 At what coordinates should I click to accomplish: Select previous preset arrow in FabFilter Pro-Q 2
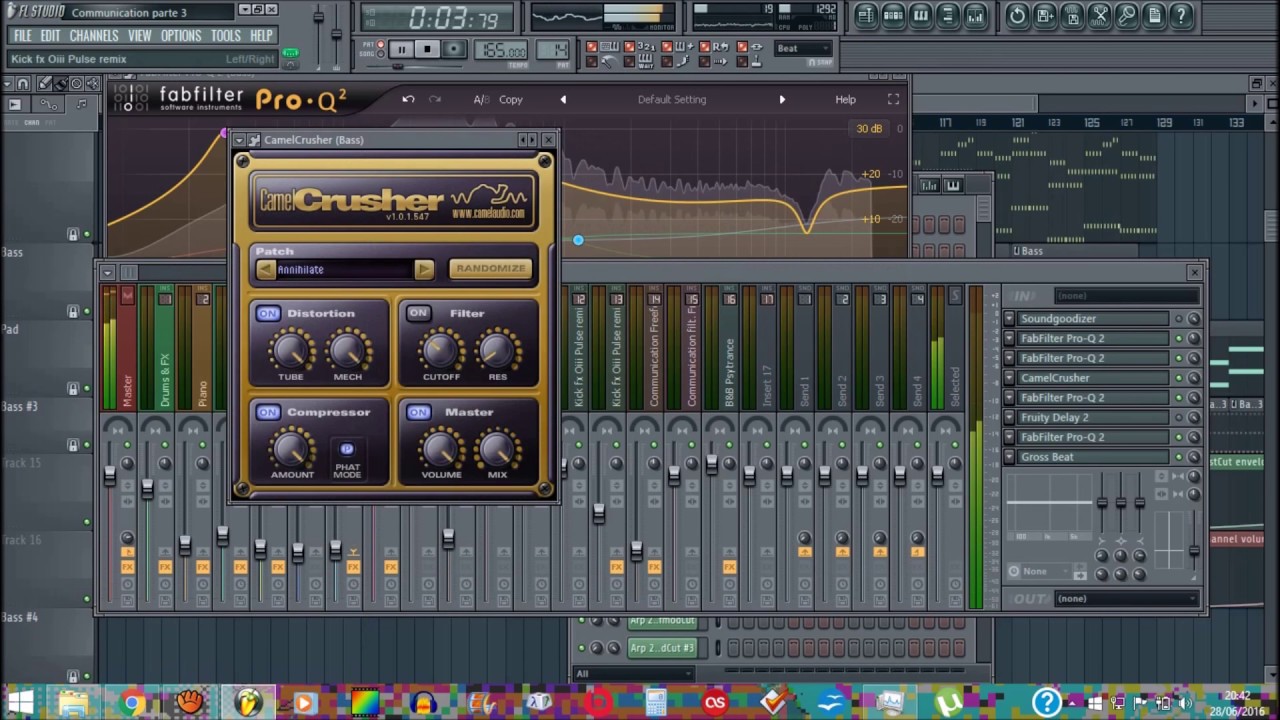coord(563,99)
